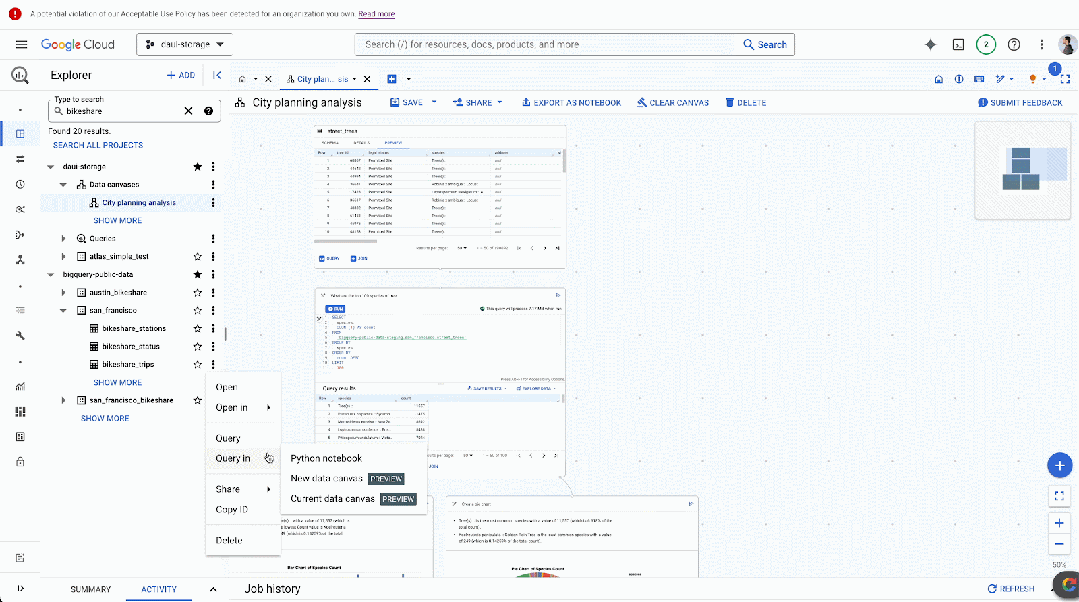Close the City planning analysis tab

pos(367,79)
